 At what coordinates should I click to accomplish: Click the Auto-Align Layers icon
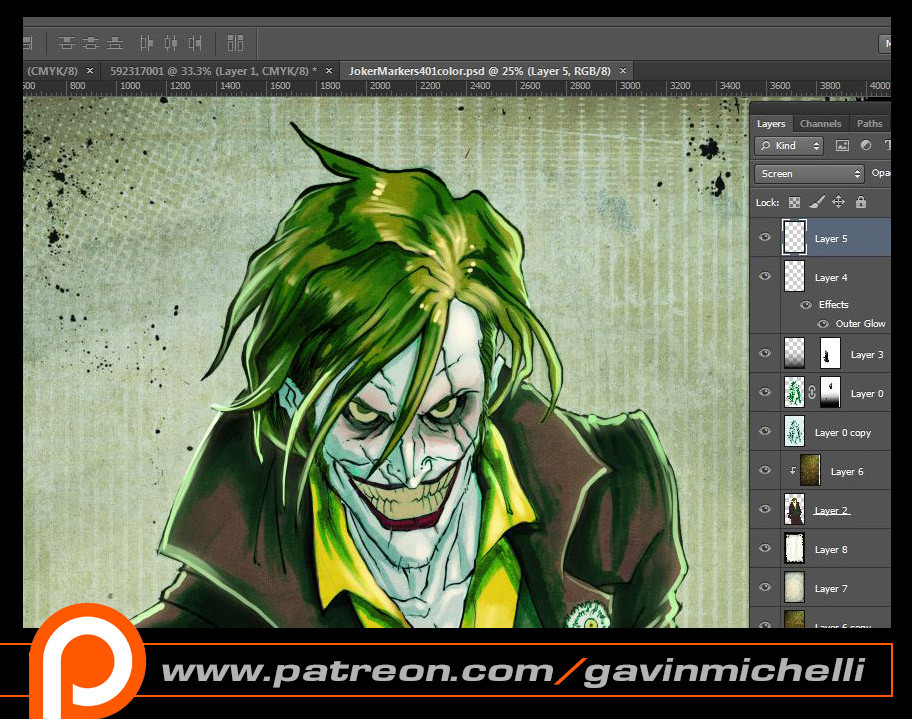(235, 42)
